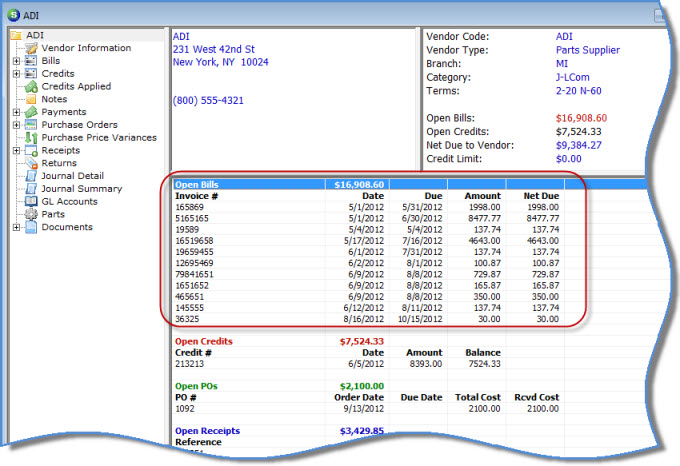680x466 pixels.
Task: Expand the Purchase Orders tree node
Action: [16, 125]
